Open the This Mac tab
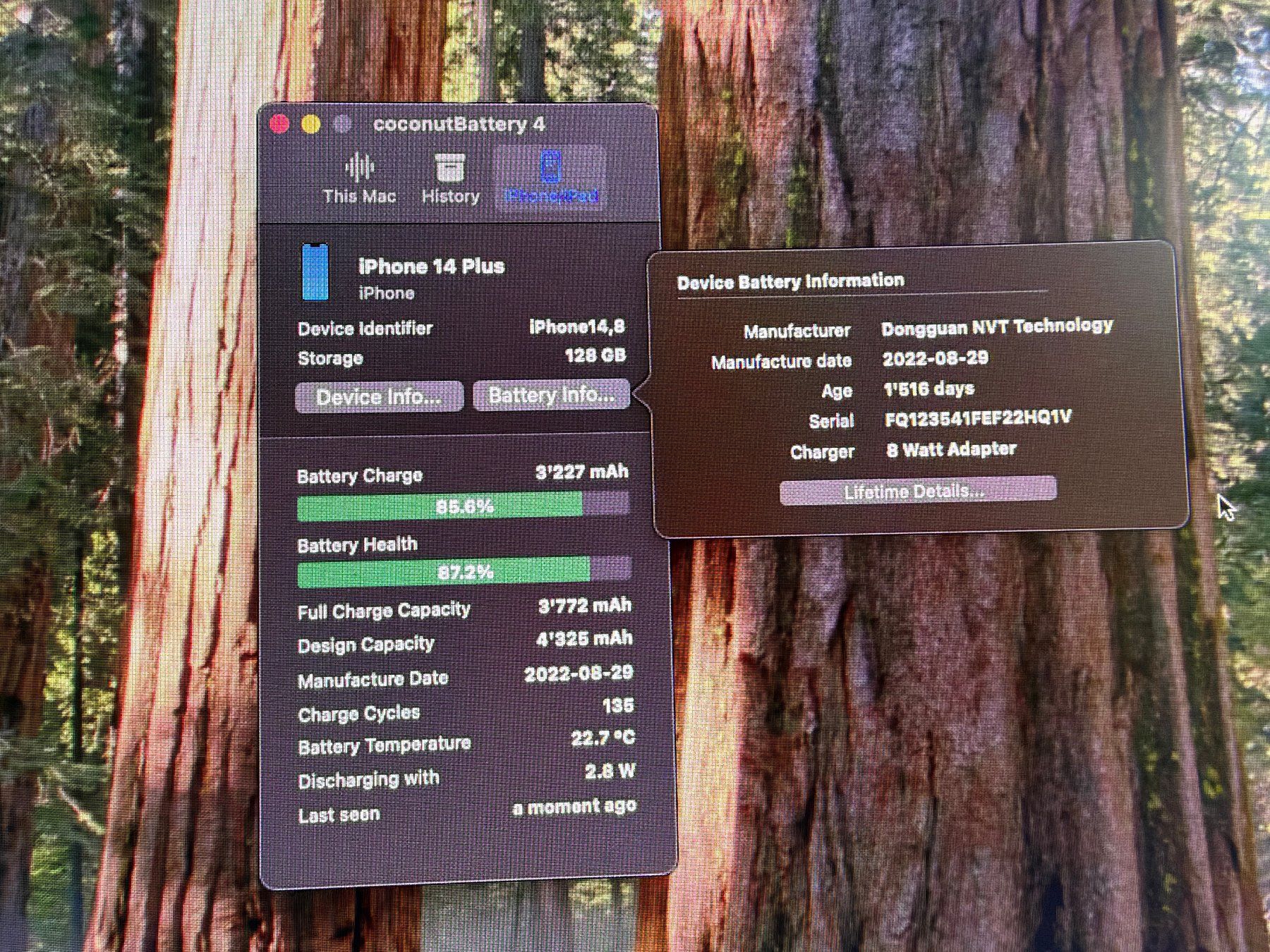 pos(359,180)
